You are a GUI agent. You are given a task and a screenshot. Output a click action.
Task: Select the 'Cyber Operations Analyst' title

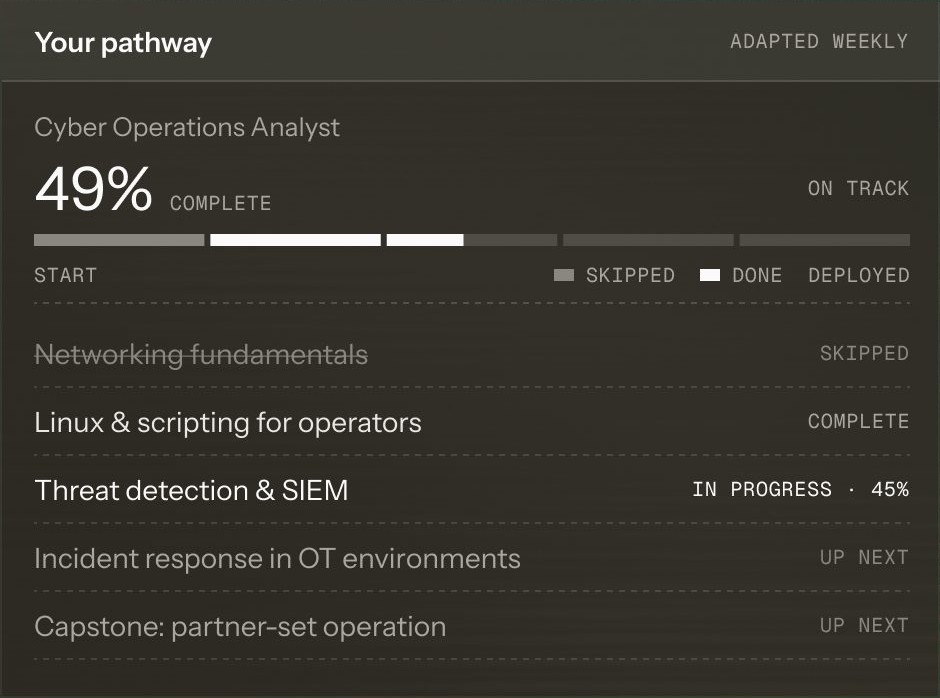187,127
